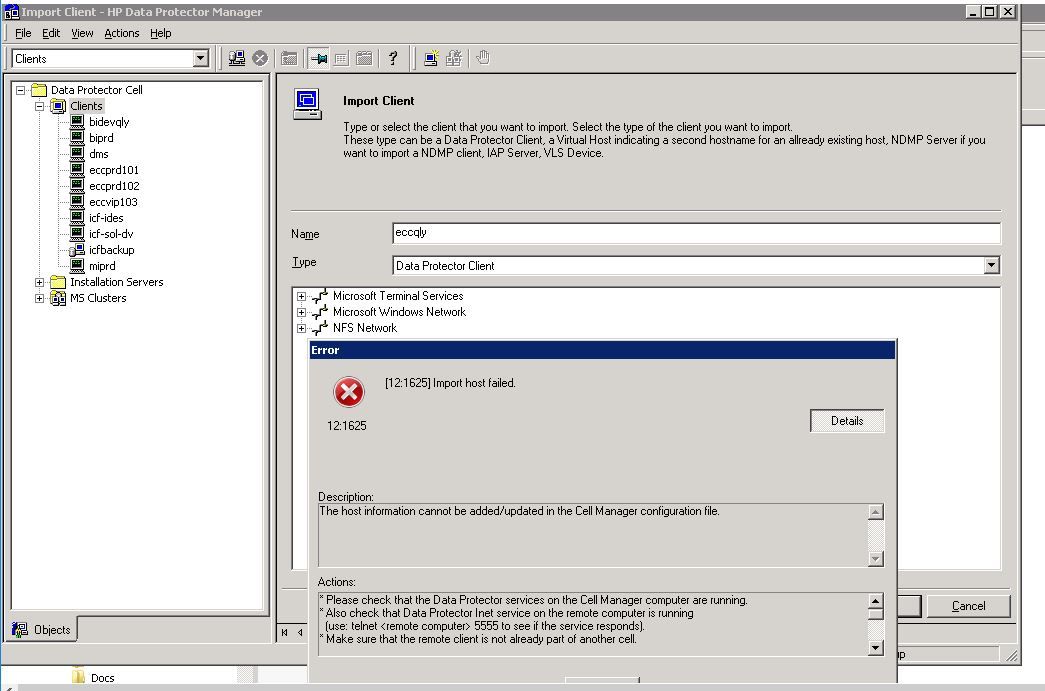The width and height of the screenshot is (1045, 691).
Task: Click the Actions box scroll up arrow
Action: click(x=876, y=601)
